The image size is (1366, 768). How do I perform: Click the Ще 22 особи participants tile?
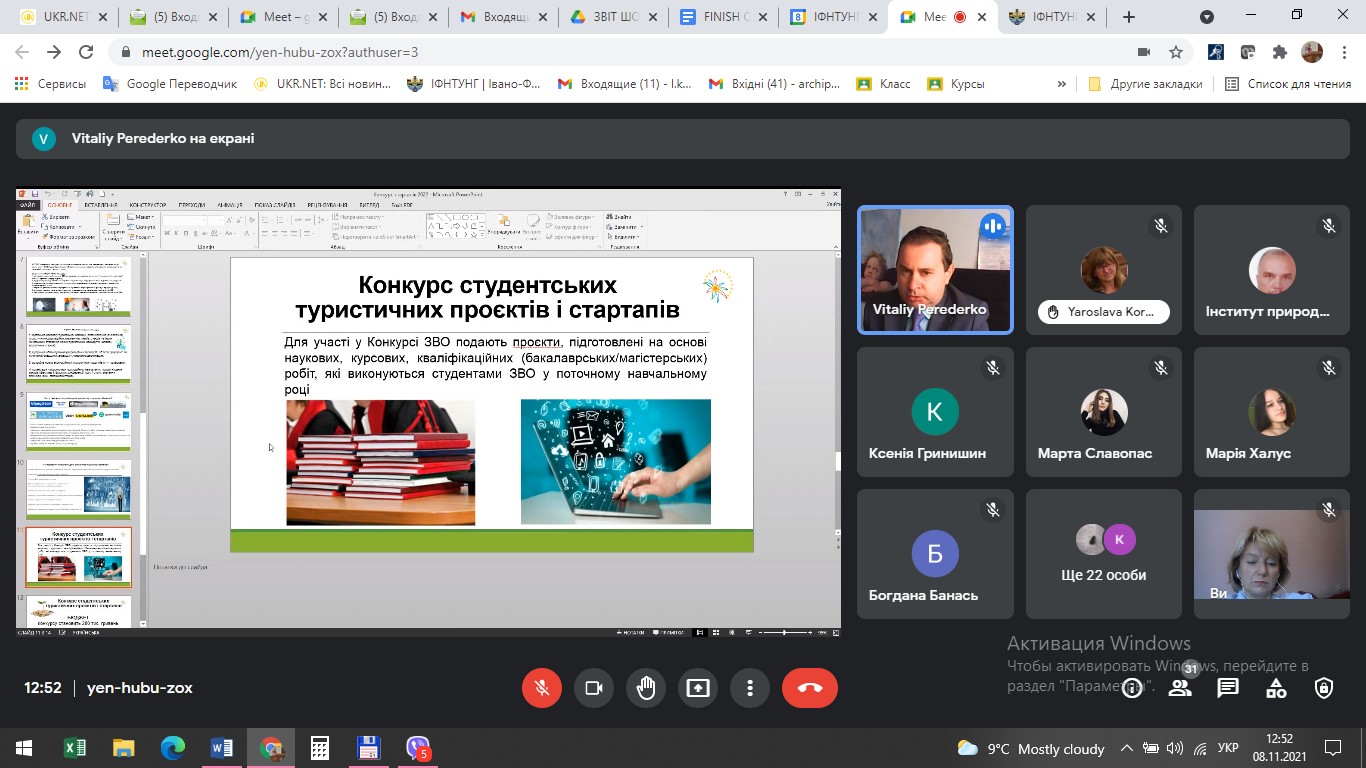click(1104, 553)
